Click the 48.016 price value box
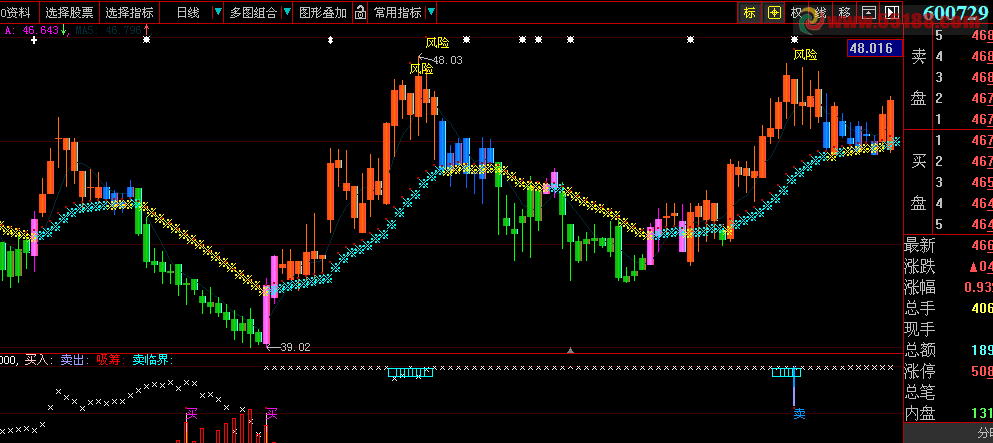 click(x=875, y=48)
